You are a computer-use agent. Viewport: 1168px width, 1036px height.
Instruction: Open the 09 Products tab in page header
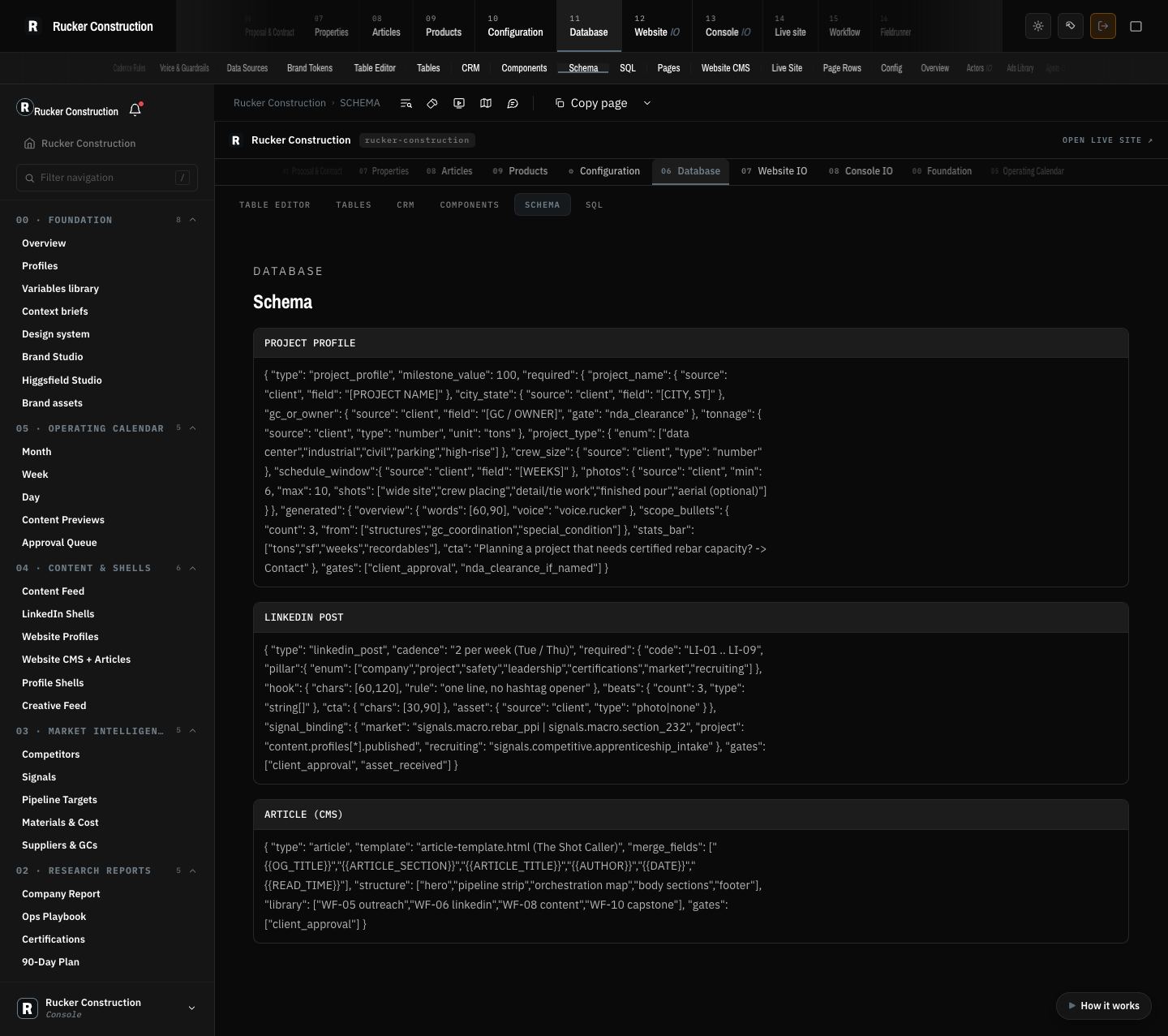tap(520, 171)
